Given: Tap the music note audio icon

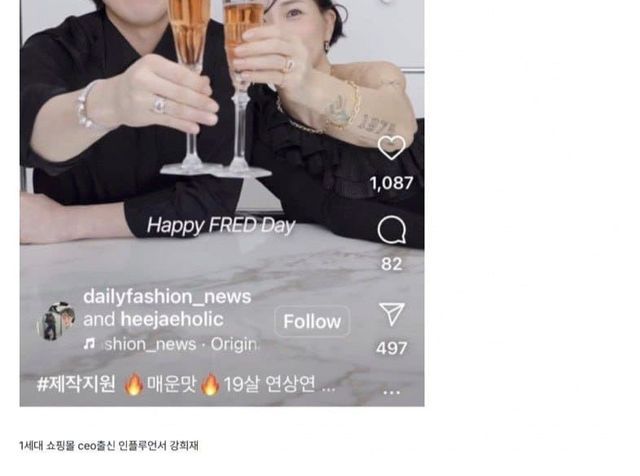Looking at the screenshot, I should (x=89, y=344).
